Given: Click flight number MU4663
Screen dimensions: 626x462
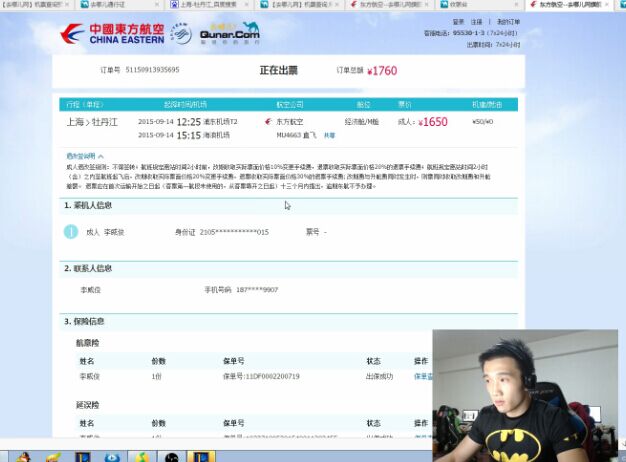Looking at the screenshot, I should pyautogui.click(x=288, y=135).
